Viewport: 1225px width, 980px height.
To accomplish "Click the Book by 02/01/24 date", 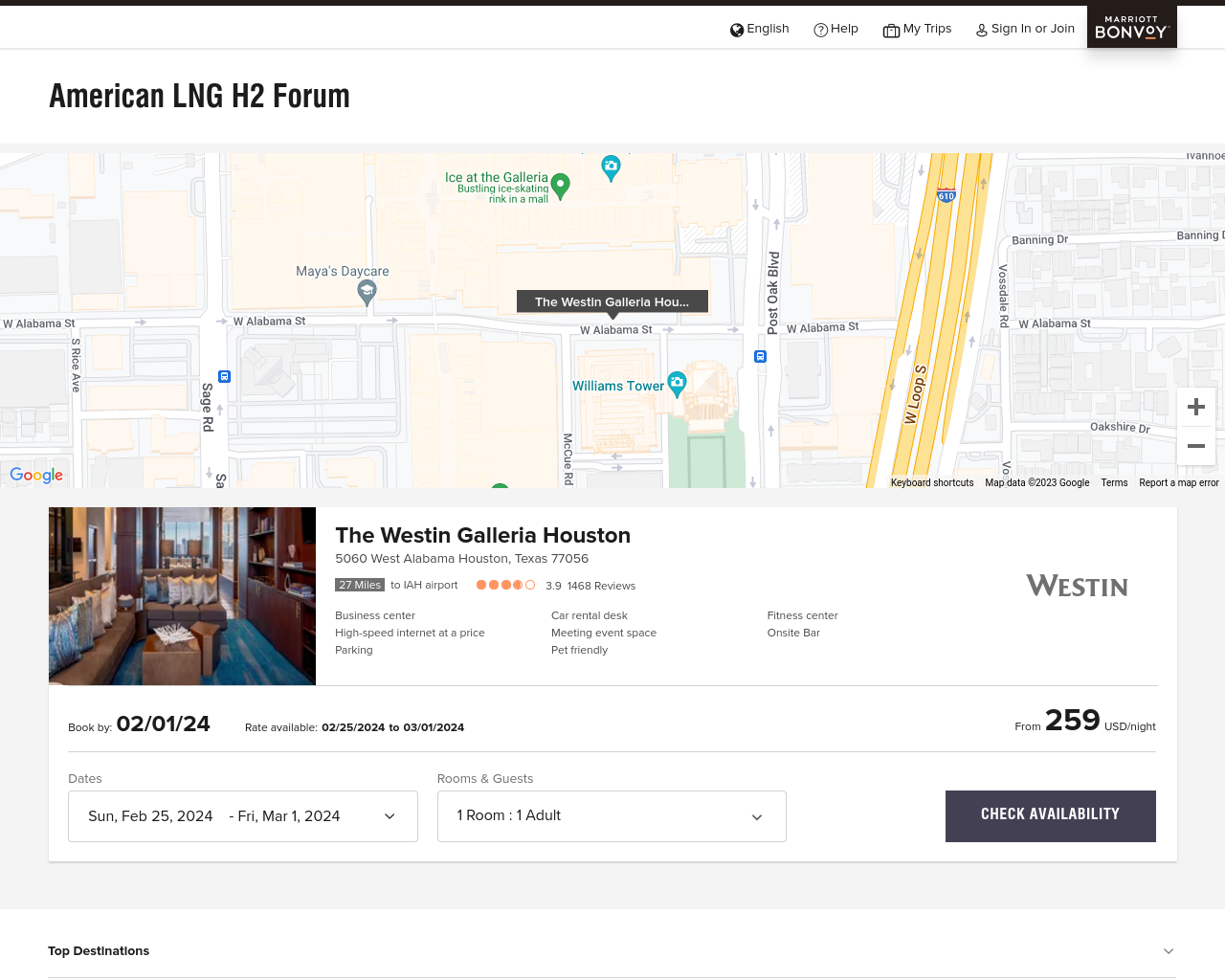I will [163, 724].
